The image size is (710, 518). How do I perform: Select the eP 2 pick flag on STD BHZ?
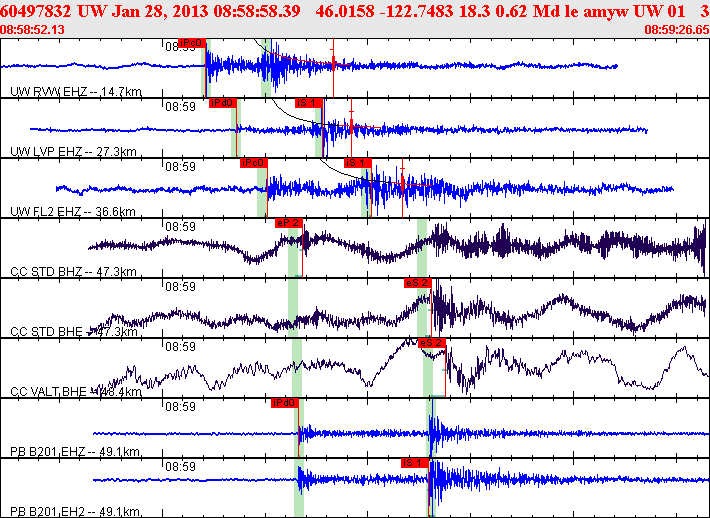coord(288,223)
